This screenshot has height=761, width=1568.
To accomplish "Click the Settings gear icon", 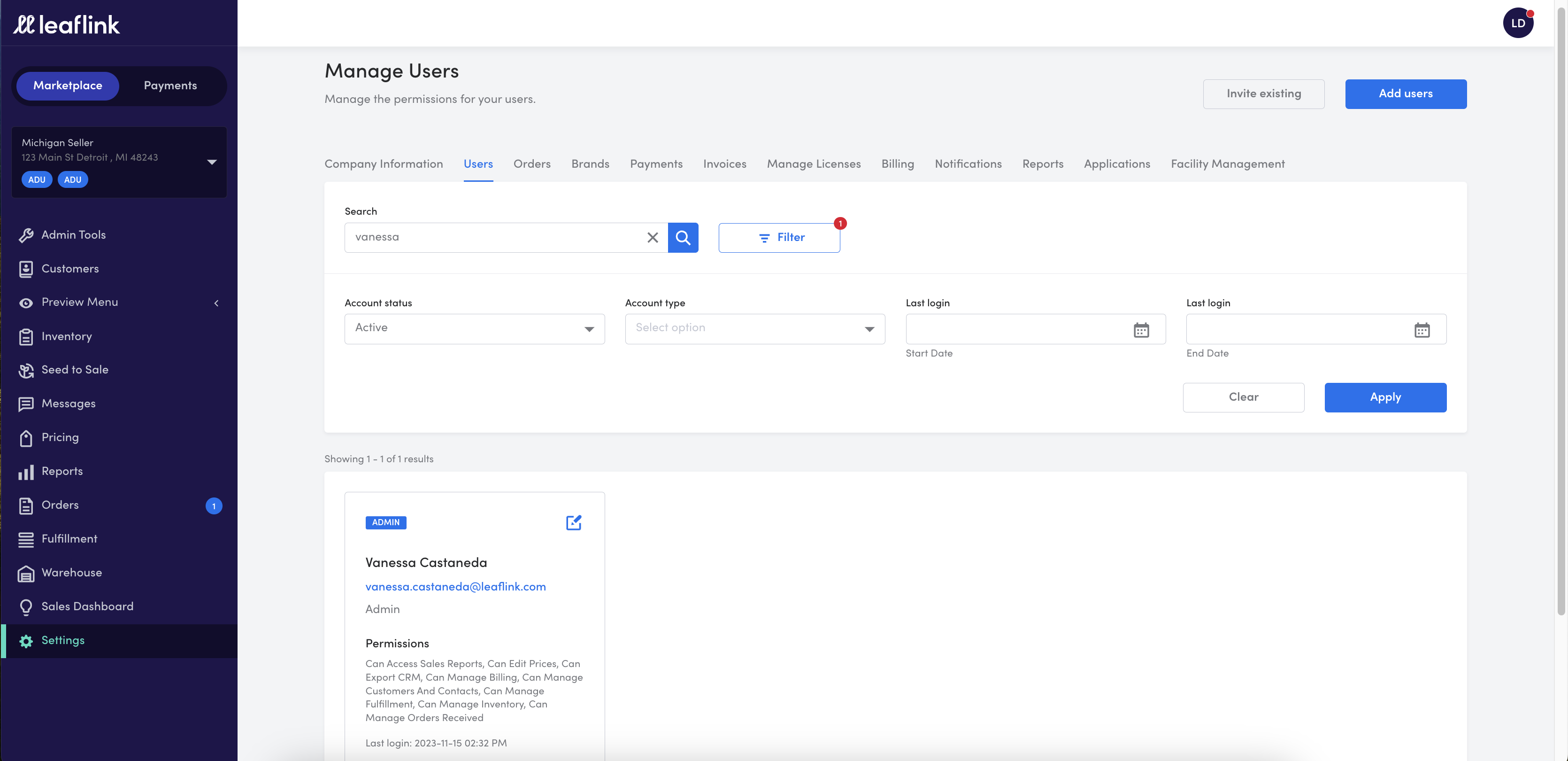I will [x=25, y=641].
